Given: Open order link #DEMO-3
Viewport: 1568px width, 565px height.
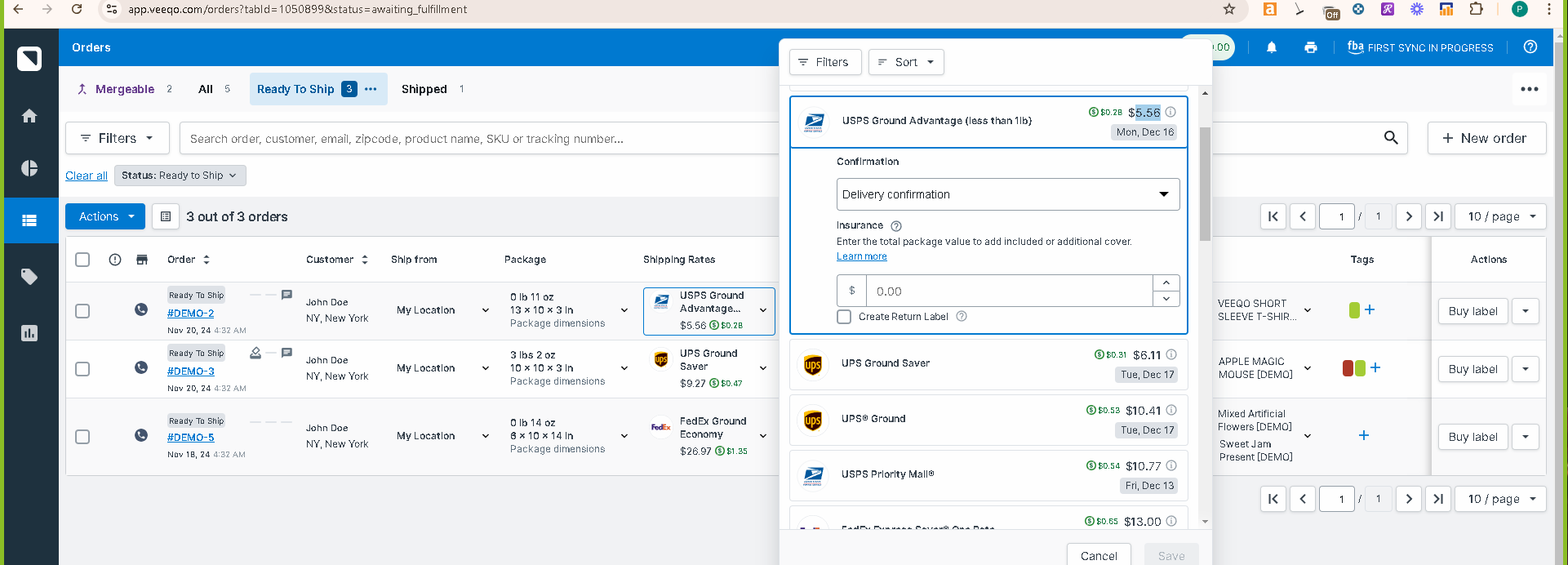Looking at the screenshot, I should [191, 371].
